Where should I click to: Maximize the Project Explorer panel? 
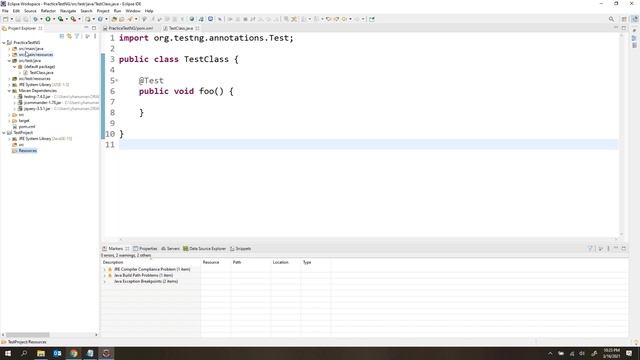[94, 28]
